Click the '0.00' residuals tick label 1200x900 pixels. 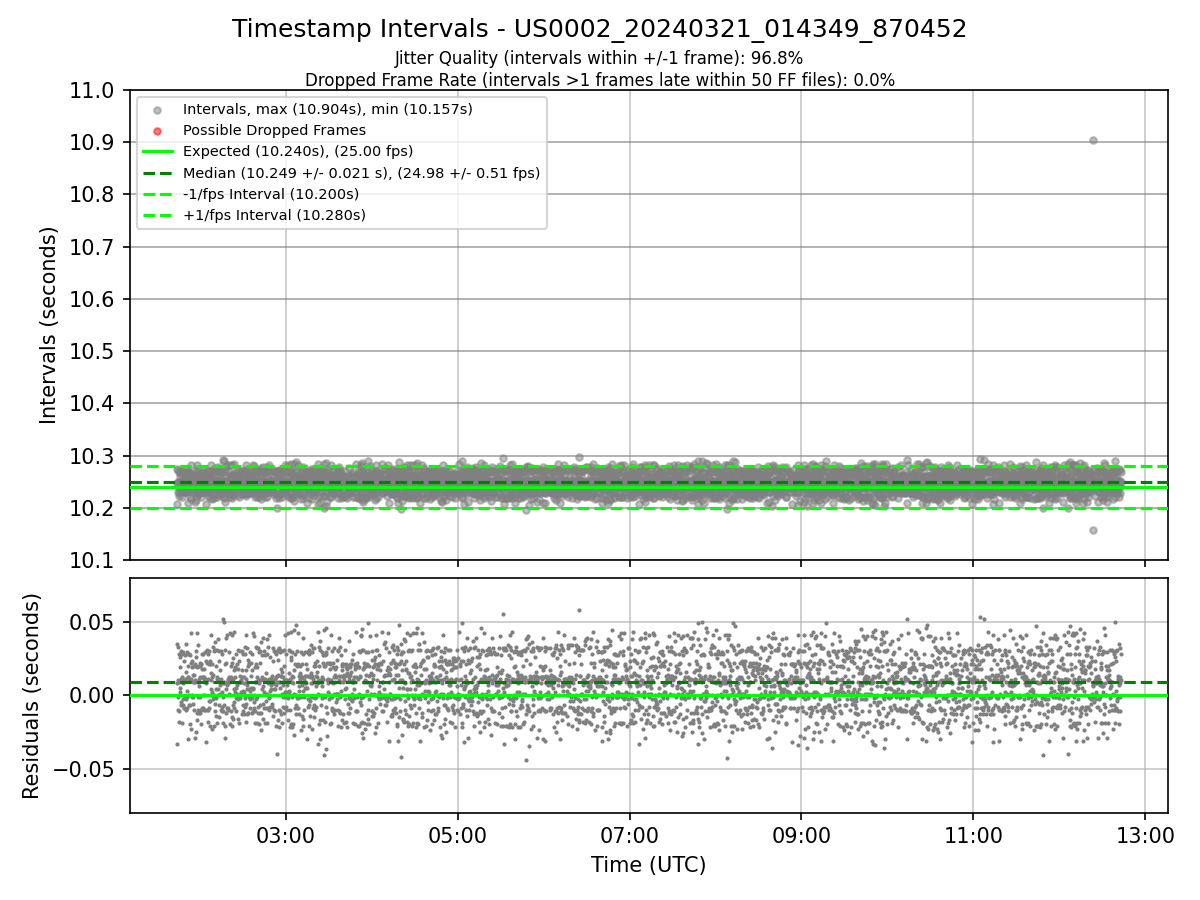[93, 695]
